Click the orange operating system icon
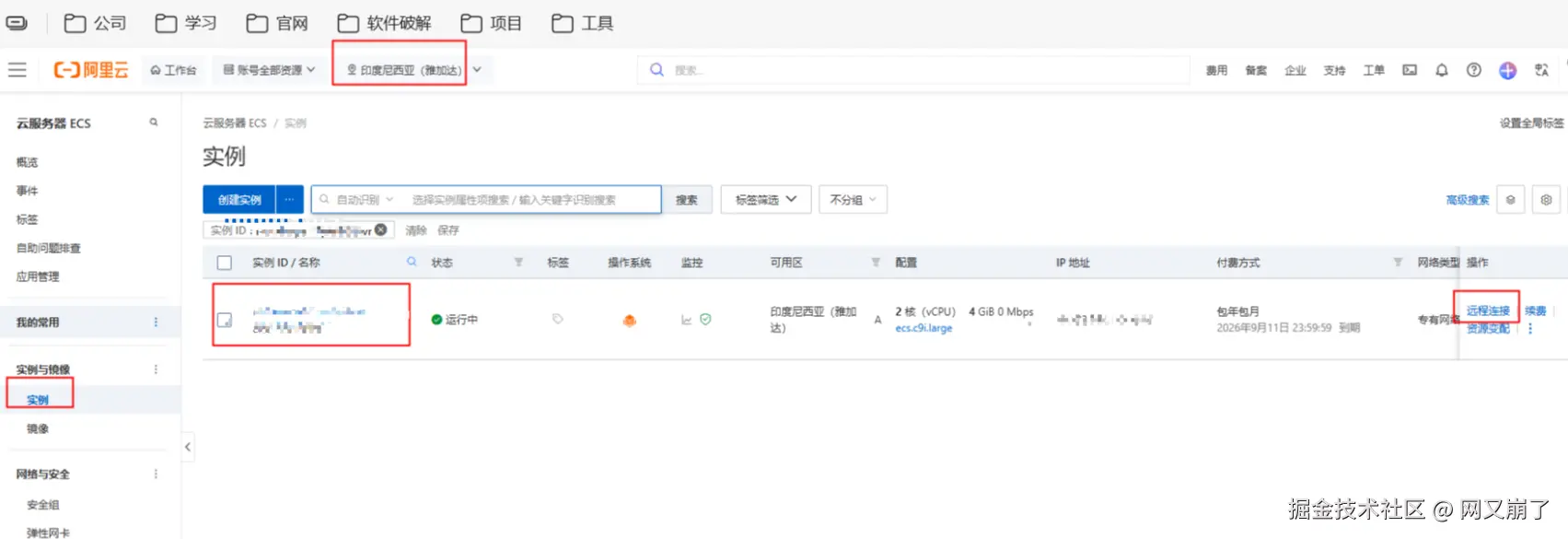Screen dimensions: 1568x539 click(x=630, y=320)
